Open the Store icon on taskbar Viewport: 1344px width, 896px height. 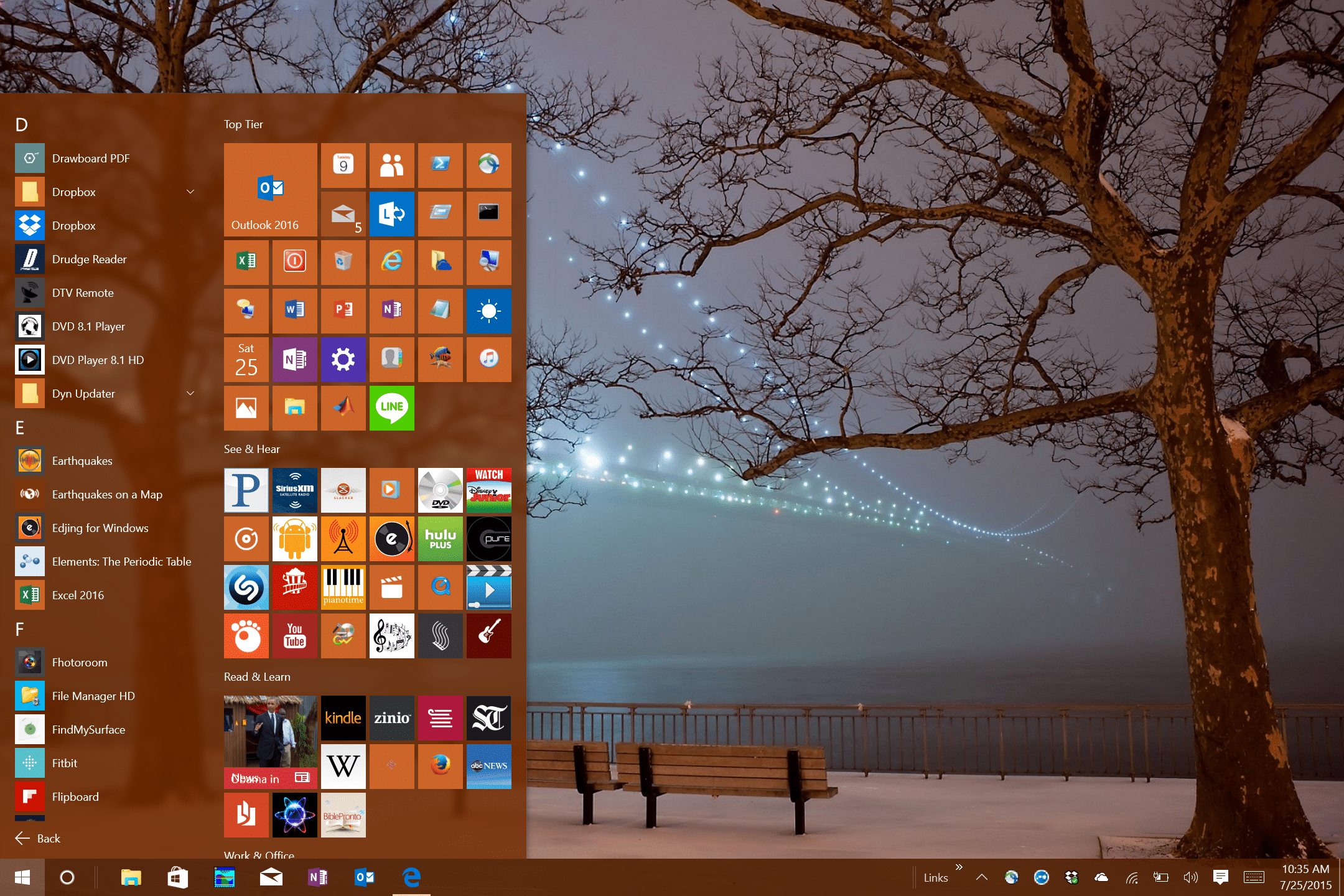[177, 877]
